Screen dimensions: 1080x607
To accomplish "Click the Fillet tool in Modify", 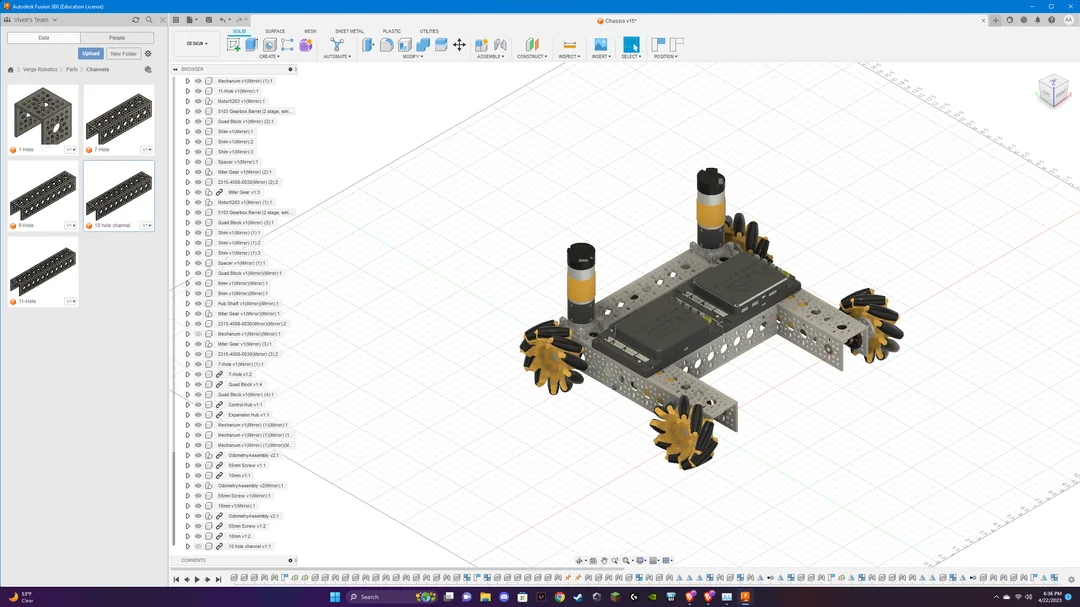I will coord(387,45).
